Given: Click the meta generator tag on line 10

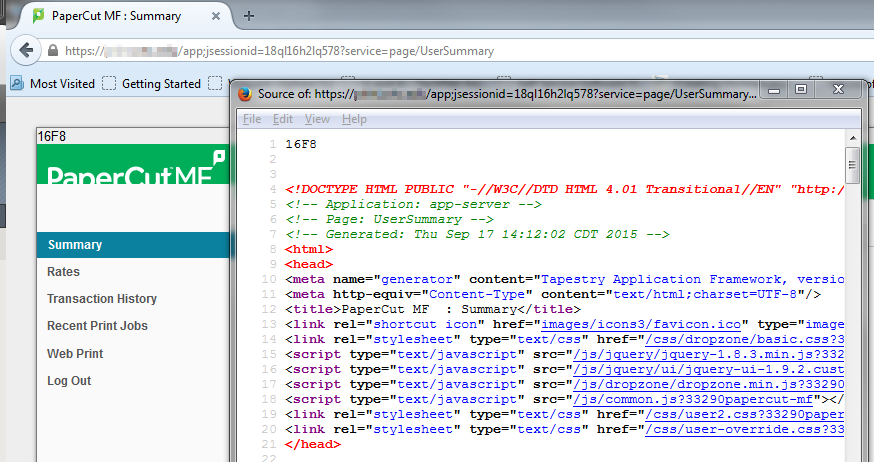Looking at the screenshot, I should (564, 279).
